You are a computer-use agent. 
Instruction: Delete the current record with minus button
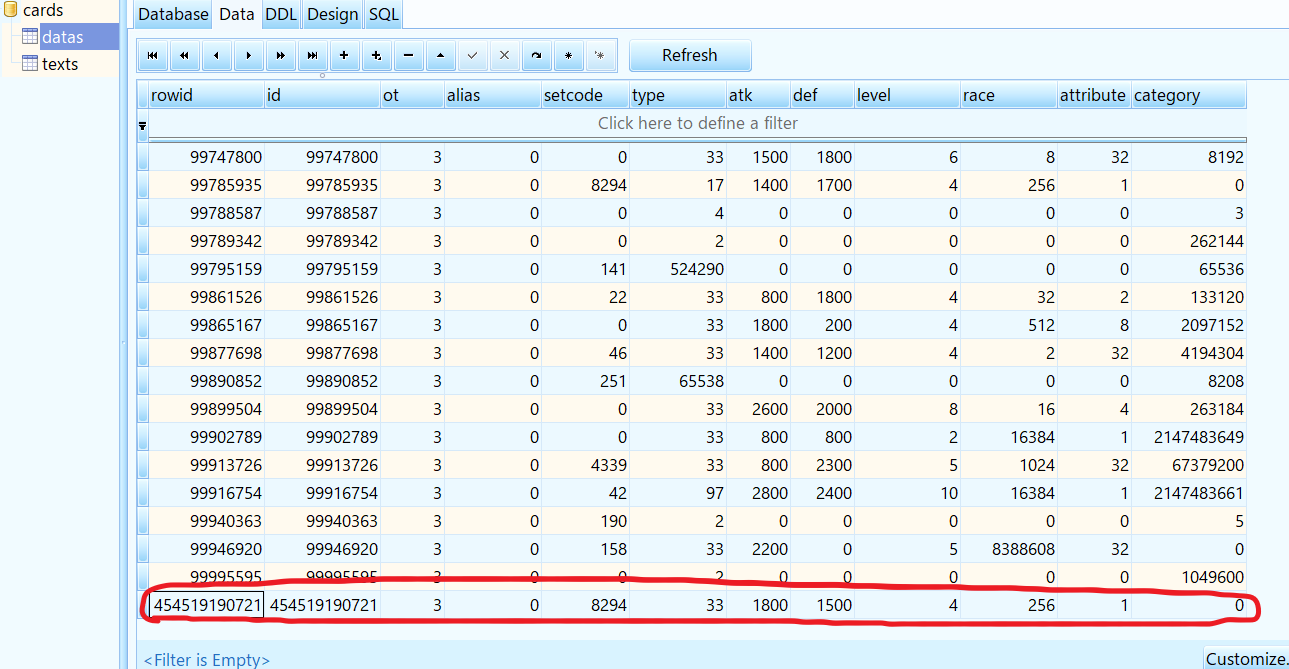(409, 56)
